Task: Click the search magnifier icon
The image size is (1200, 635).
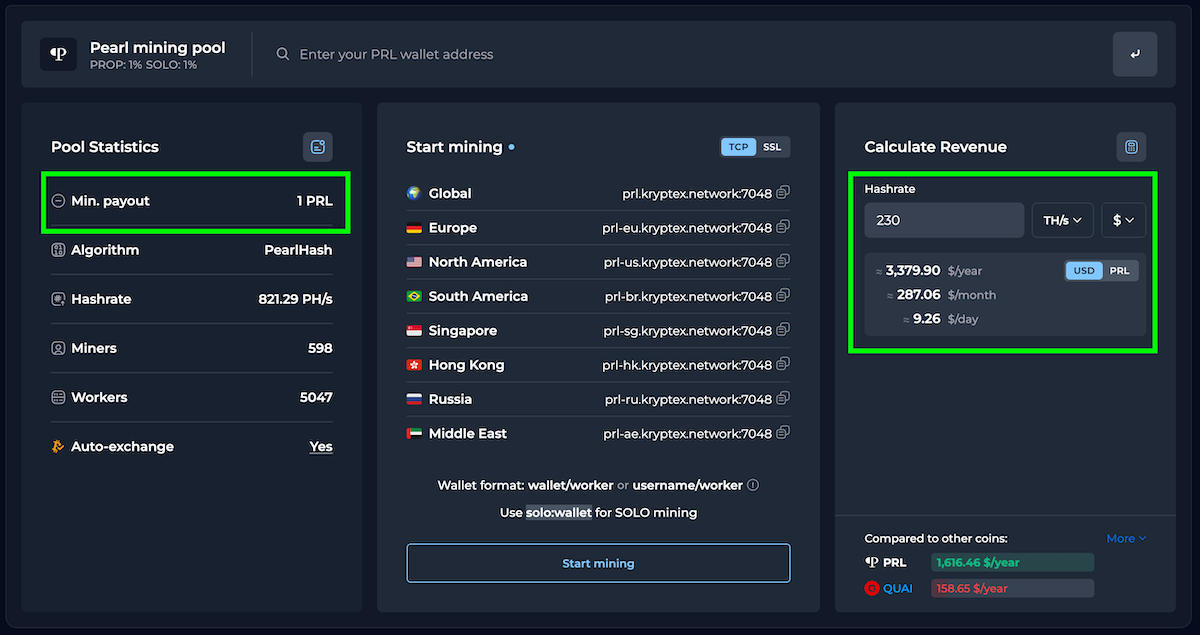Action: [x=283, y=54]
